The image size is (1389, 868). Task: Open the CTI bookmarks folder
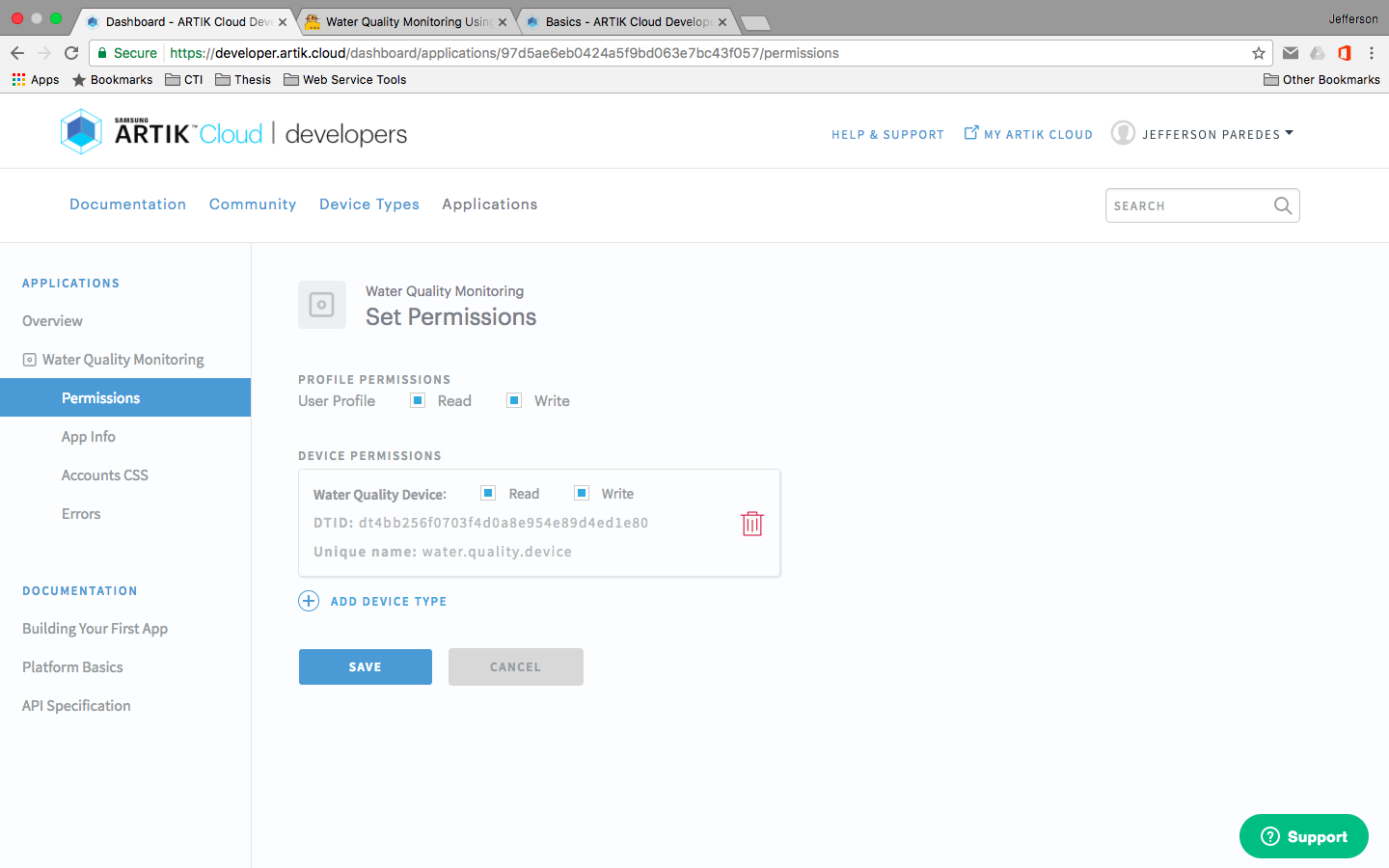coord(184,80)
